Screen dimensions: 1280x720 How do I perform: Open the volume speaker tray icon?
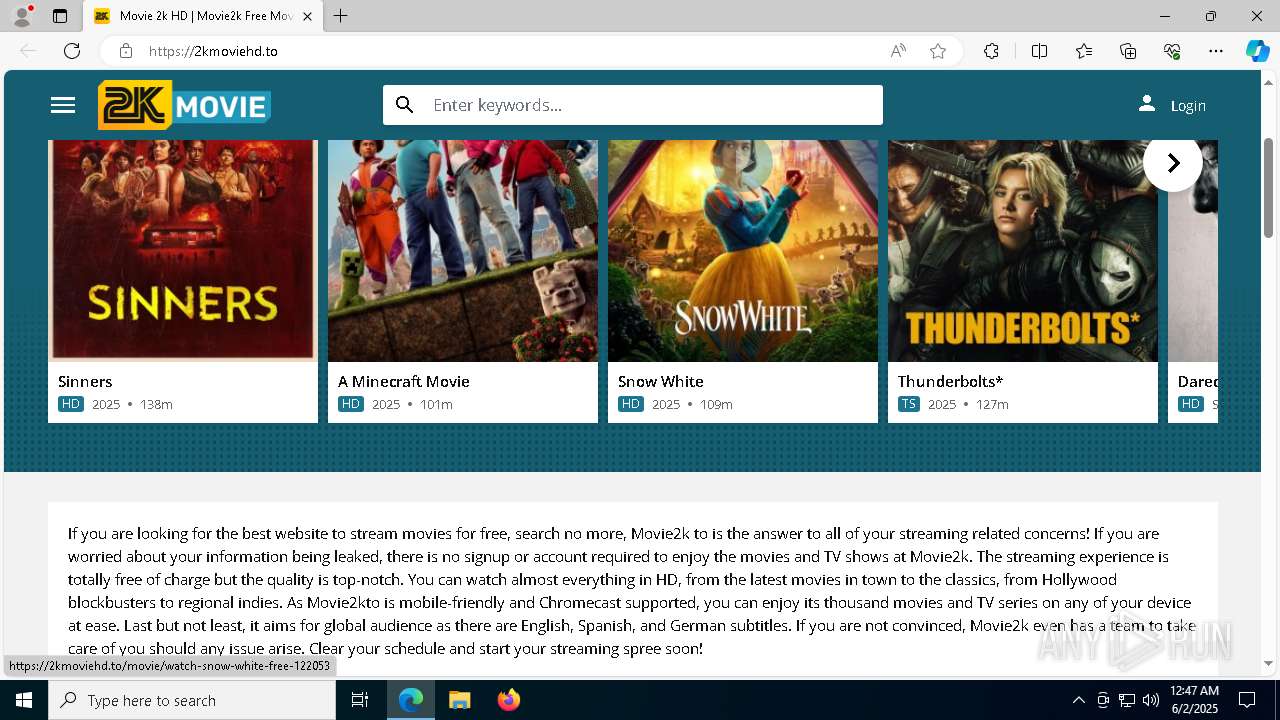pos(1150,700)
